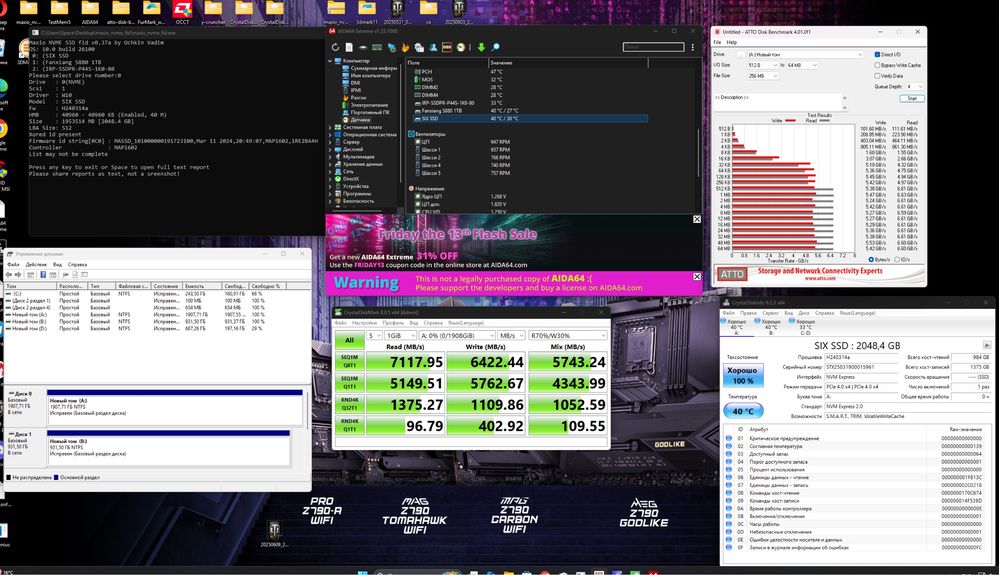
Task: Click the Start button in ATTO
Action: point(912,99)
